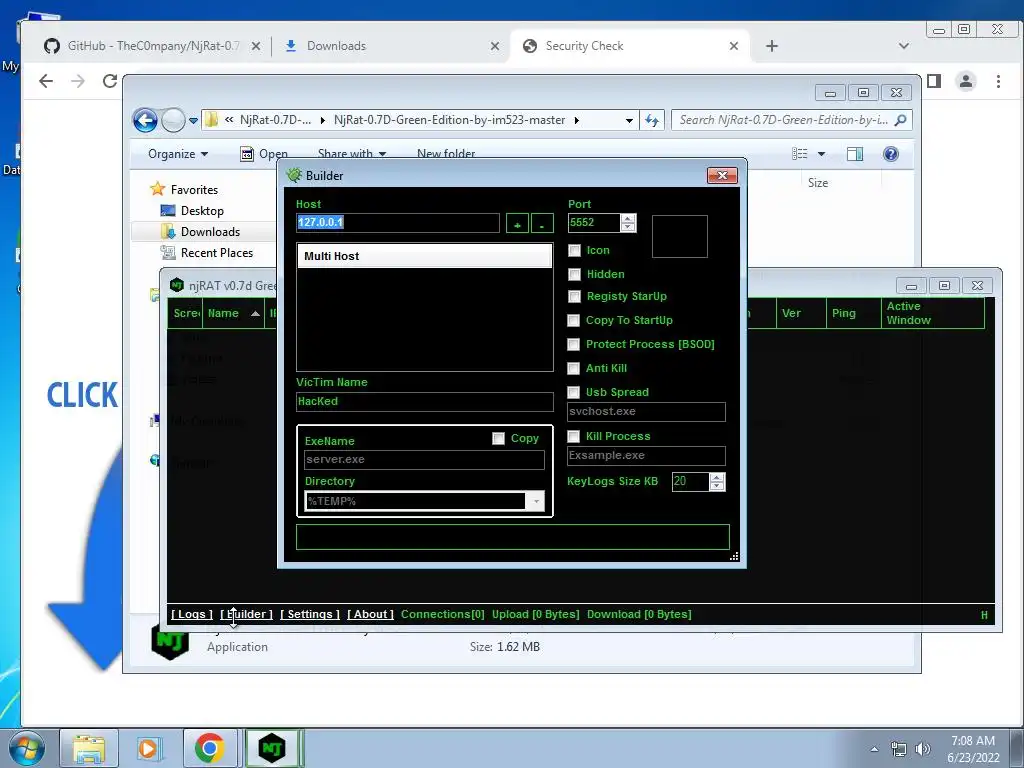Open the Organize dropdown menu
The width and height of the screenshot is (1024, 768).
(x=178, y=154)
